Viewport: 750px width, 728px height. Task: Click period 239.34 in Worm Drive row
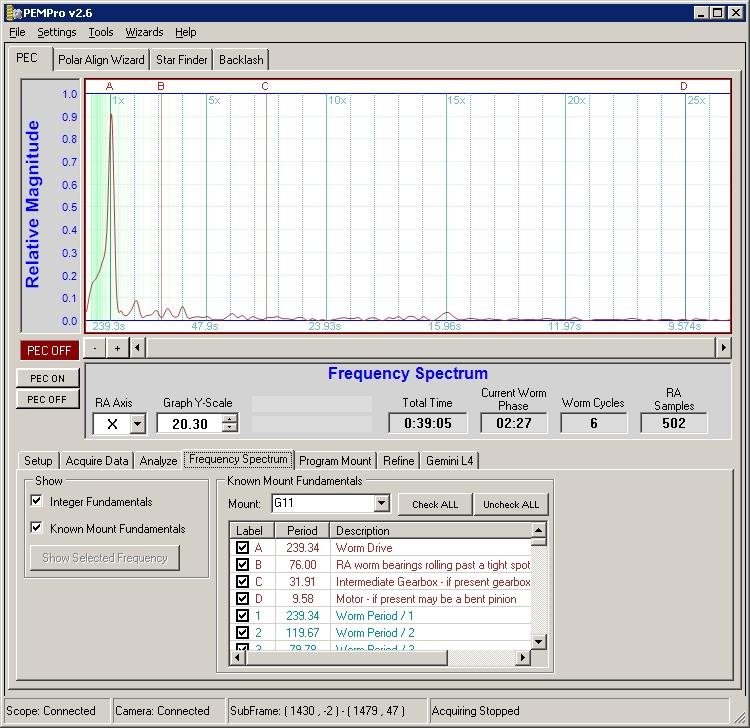(x=302, y=548)
